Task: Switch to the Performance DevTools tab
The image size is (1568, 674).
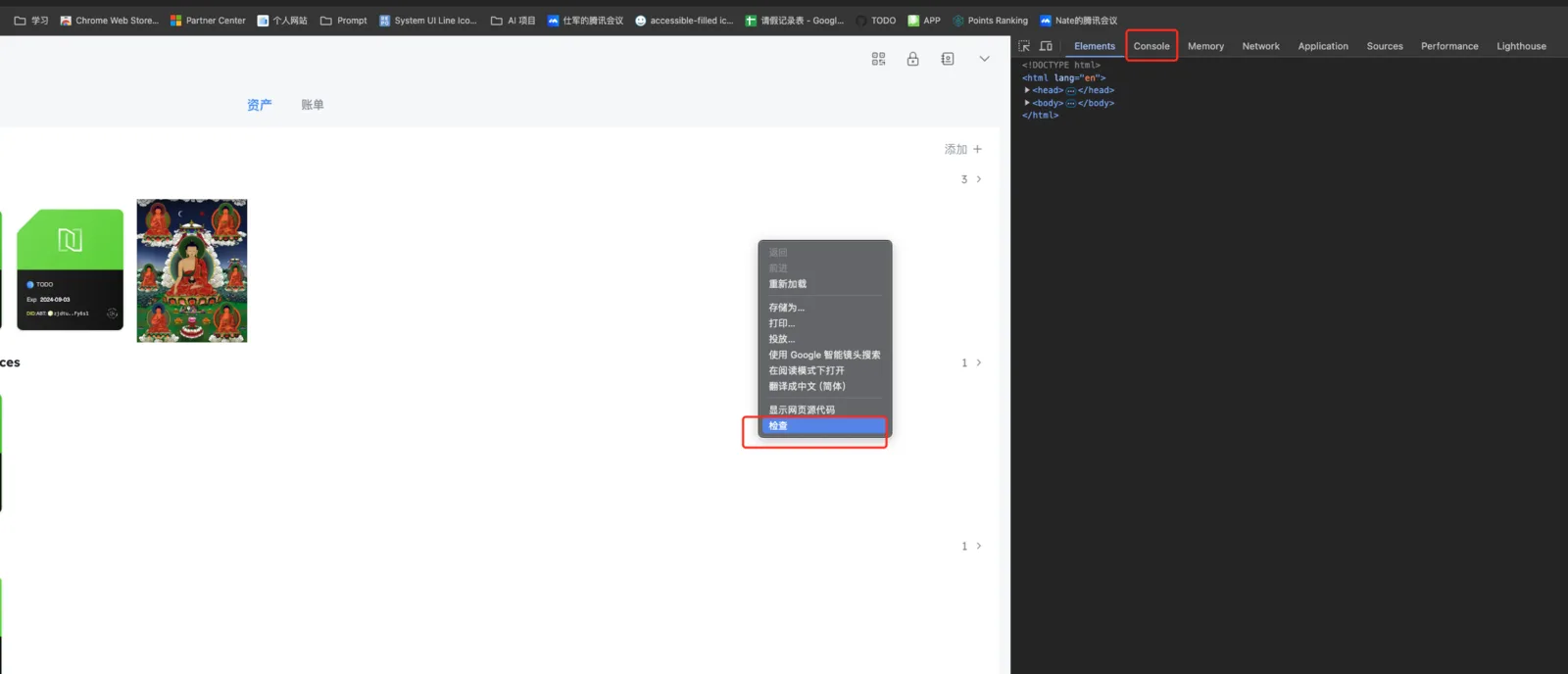Action: (x=1449, y=46)
